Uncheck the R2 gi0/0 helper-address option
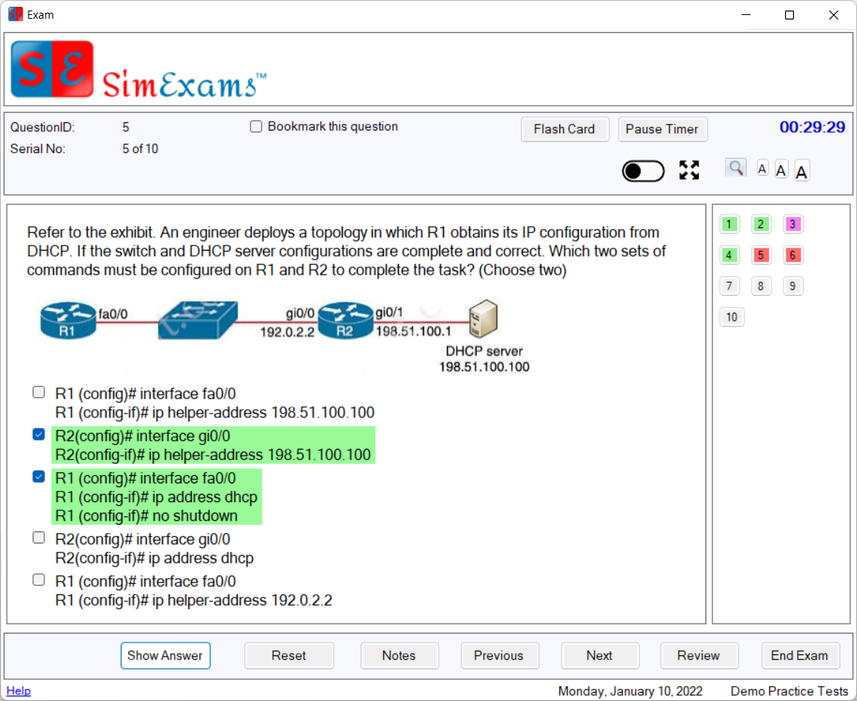Image resolution: width=857 pixels, height=701 pixels. point(39,435)
